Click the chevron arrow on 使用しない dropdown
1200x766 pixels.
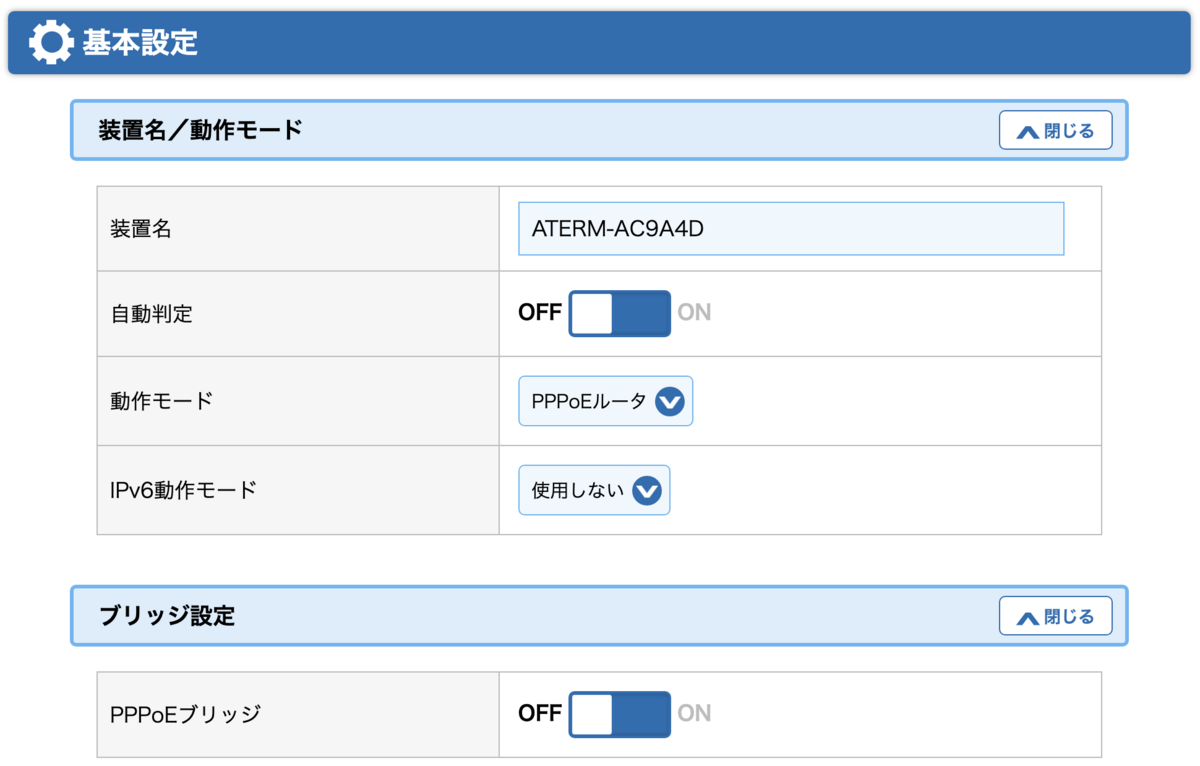647,490
